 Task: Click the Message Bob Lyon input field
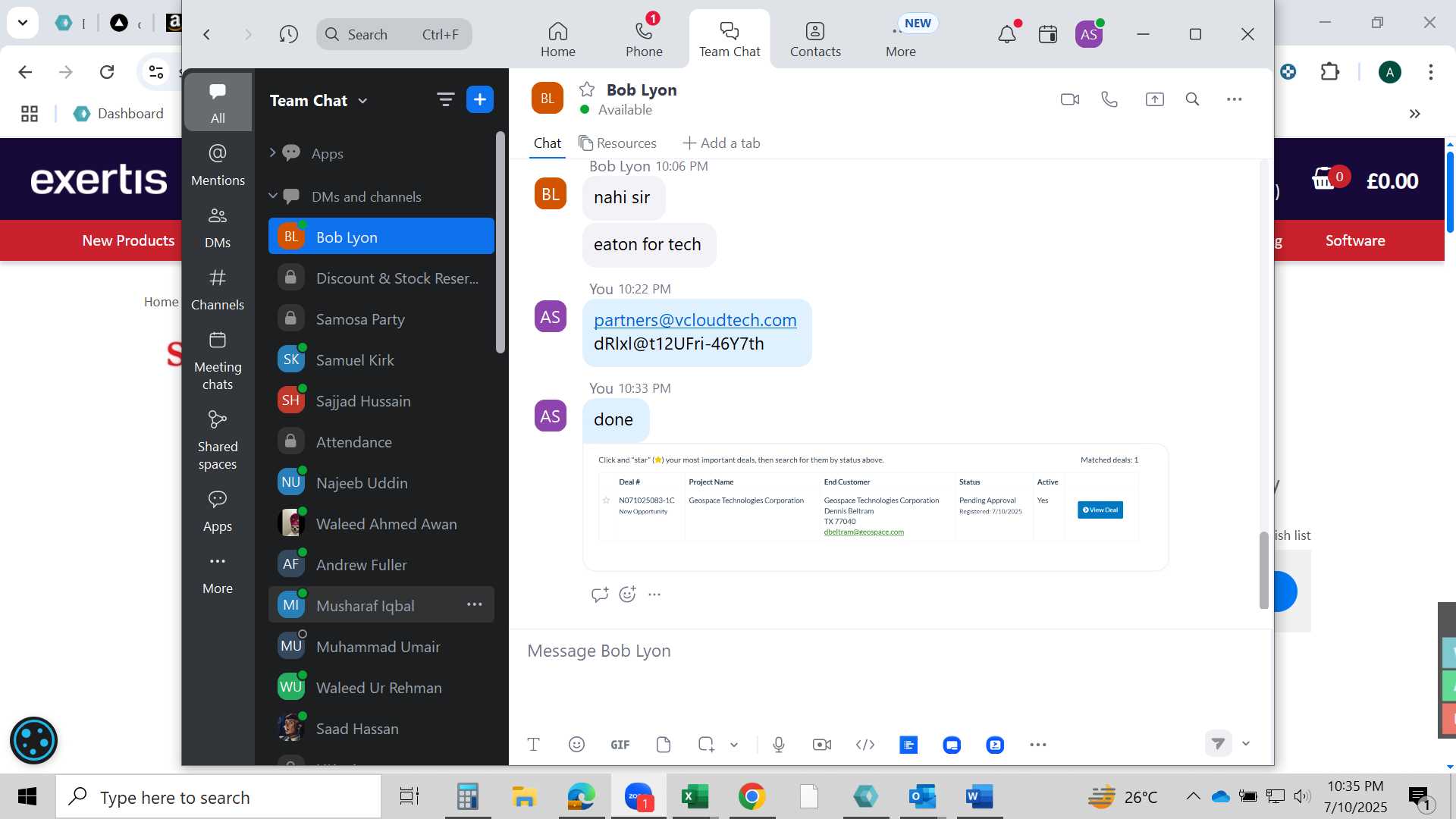click(x=889, y=651)
